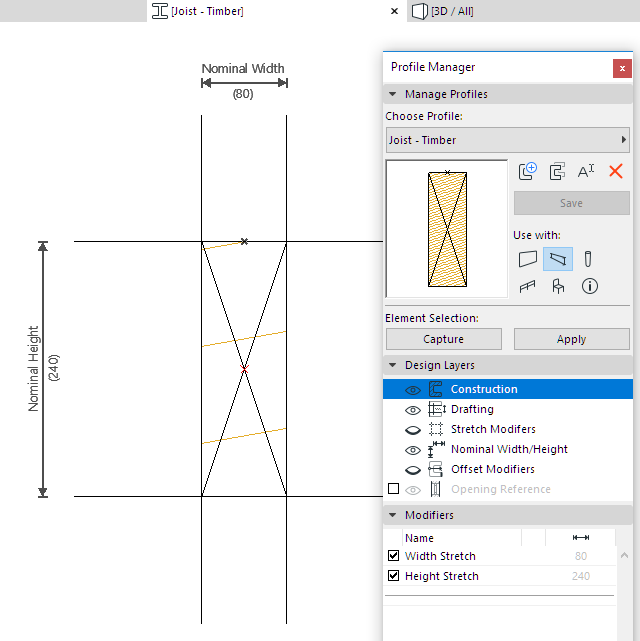Screen dimensions: 640x641
Task: Click the (240) height dimension value
Action: point(54,368)
